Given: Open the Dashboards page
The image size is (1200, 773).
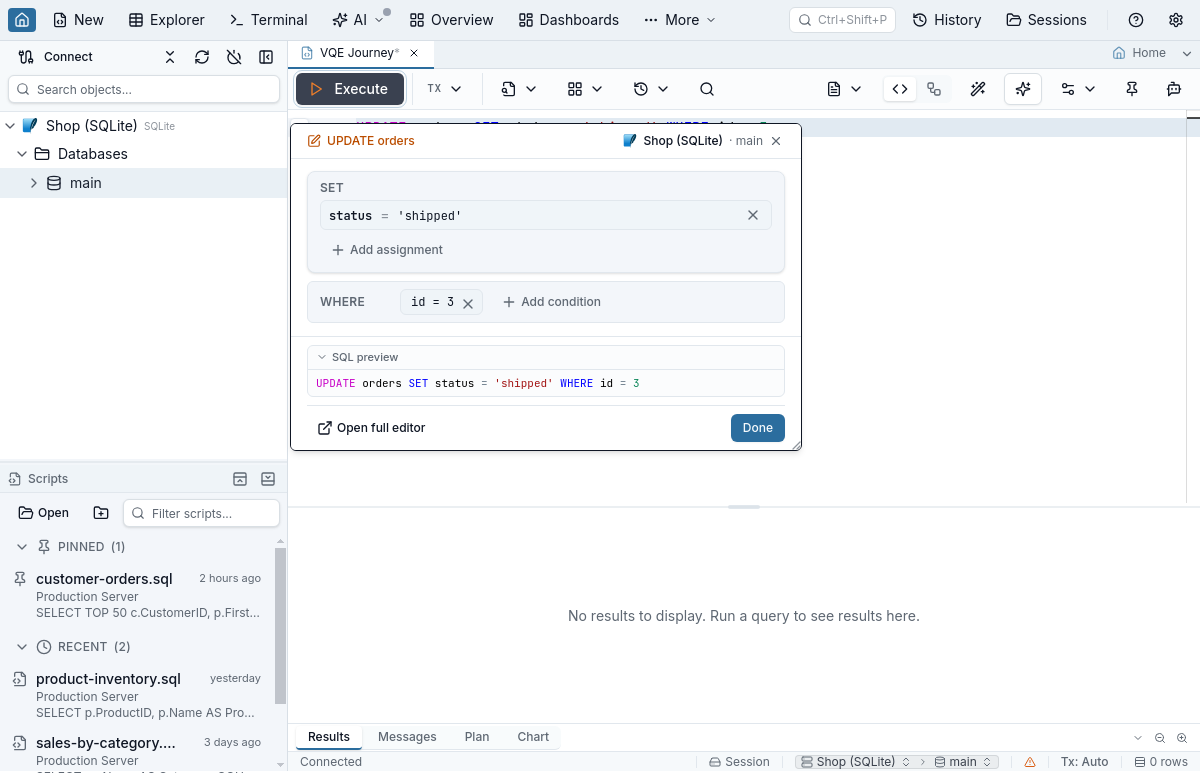Looking at the screenshot, I should click(568, 20).
